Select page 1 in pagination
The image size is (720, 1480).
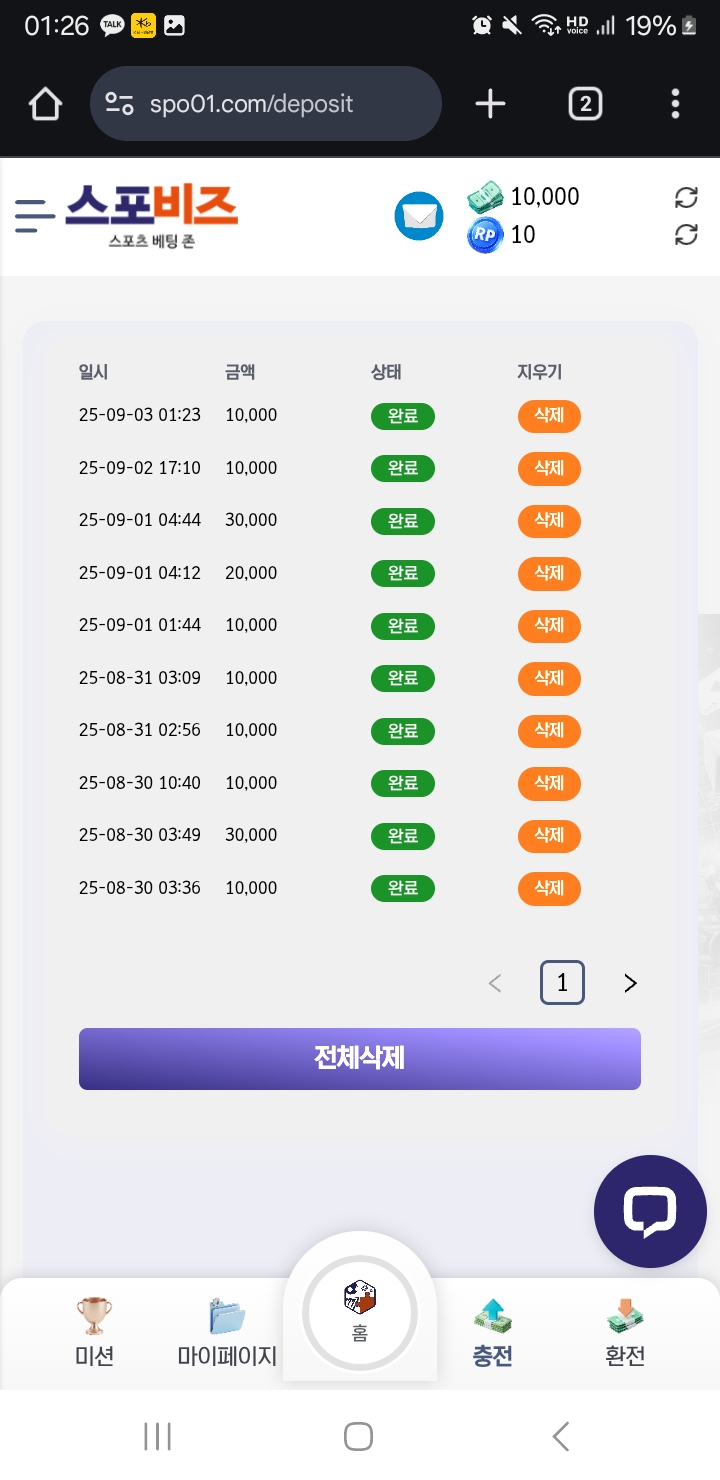pos(562,984)
